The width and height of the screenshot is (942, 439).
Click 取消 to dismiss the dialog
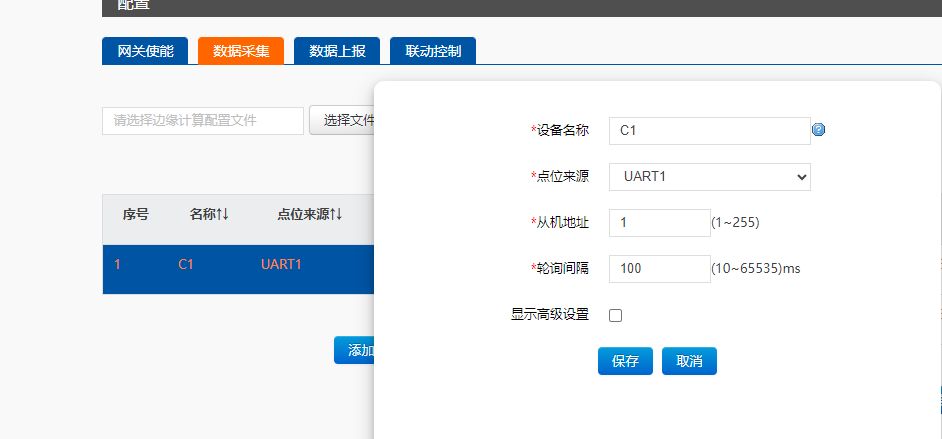[x=689, y=362]
